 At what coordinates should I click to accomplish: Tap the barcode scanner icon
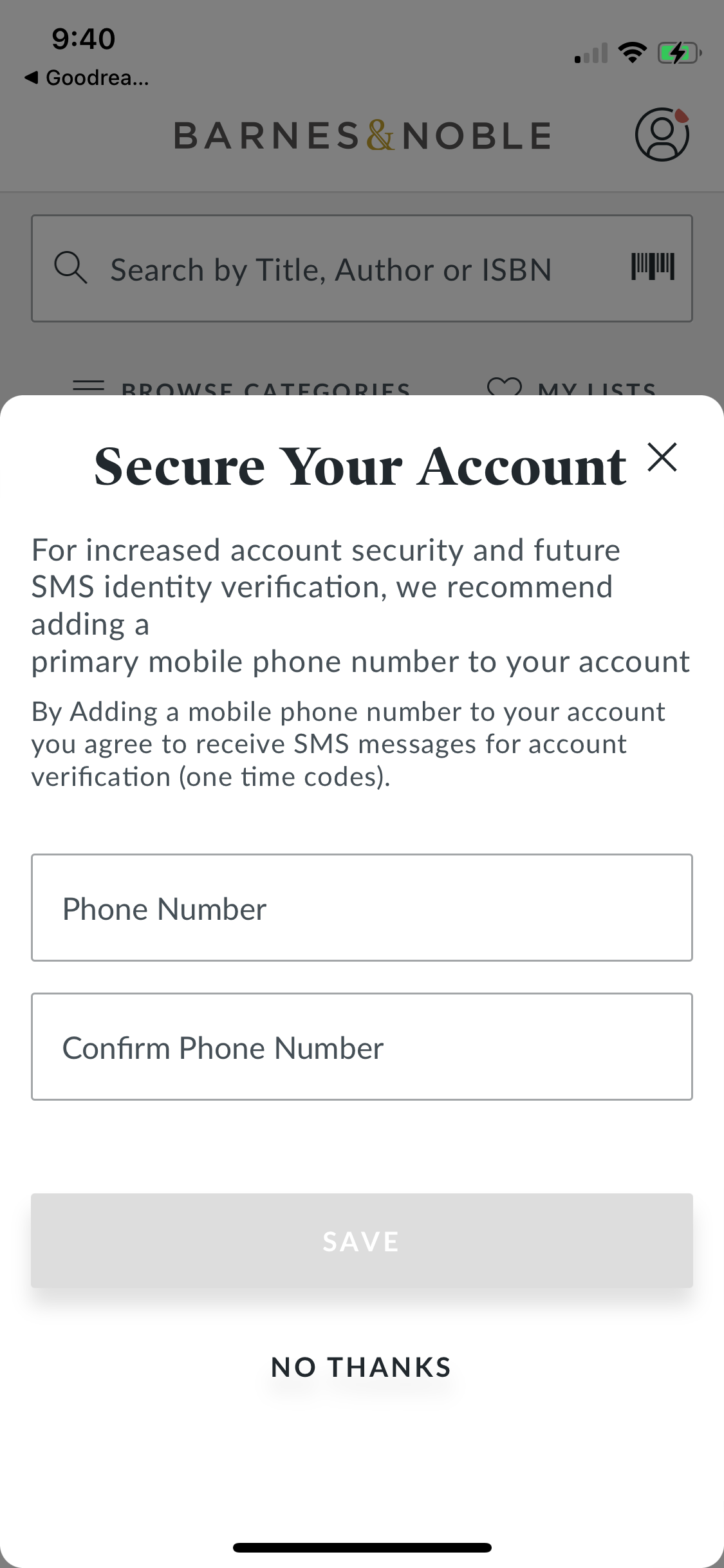pyautogui.click(x=653, y=266)
